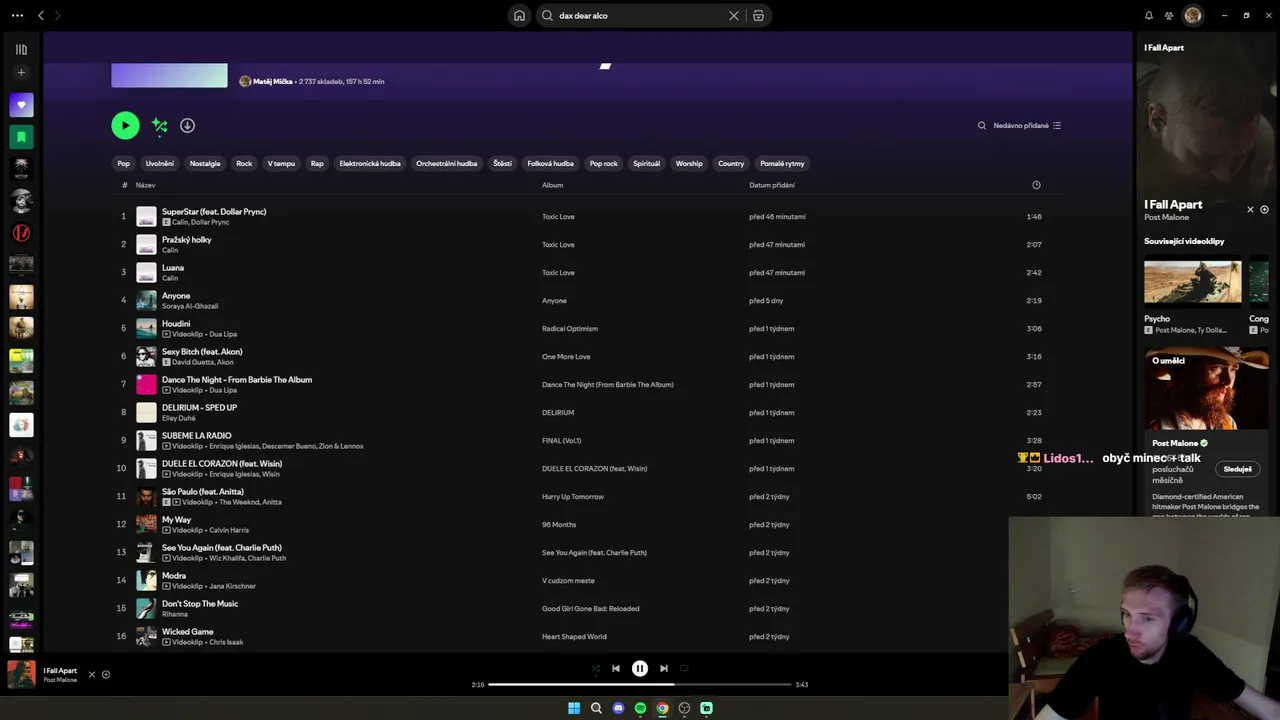Sort by duration clock icon header
The width and height of the screenshot is (1280, 720).
(x=1036, y=185)
